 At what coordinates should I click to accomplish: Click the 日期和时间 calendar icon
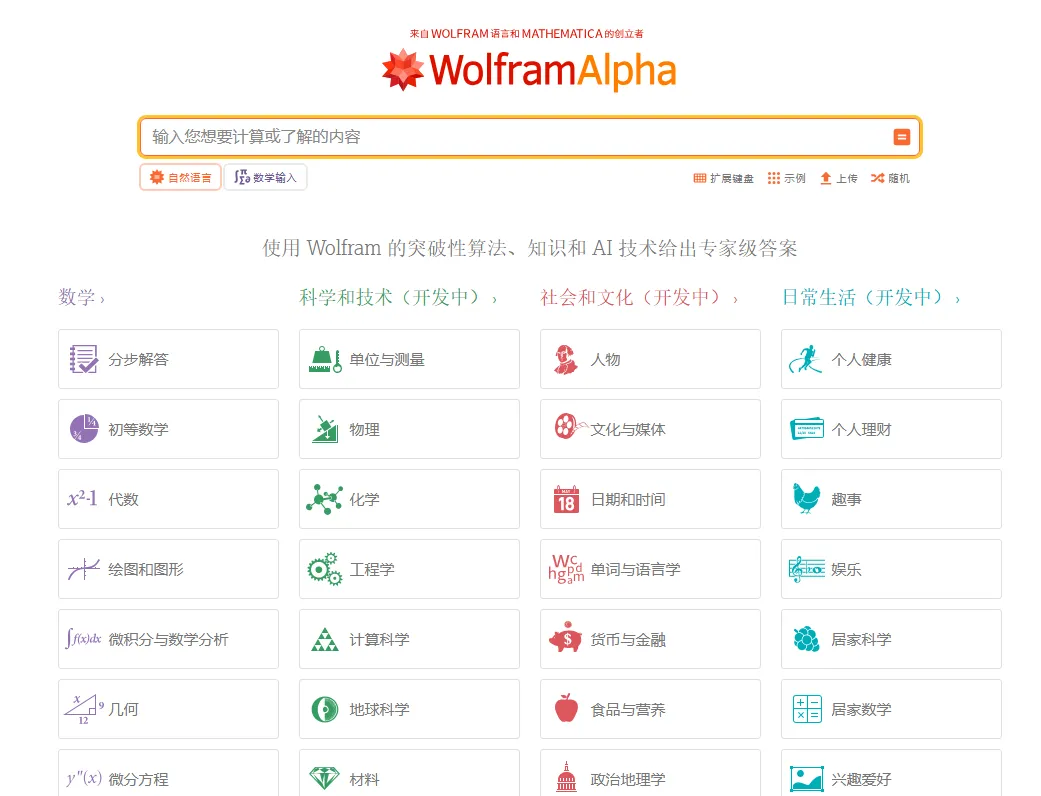(x=566, y=499)
